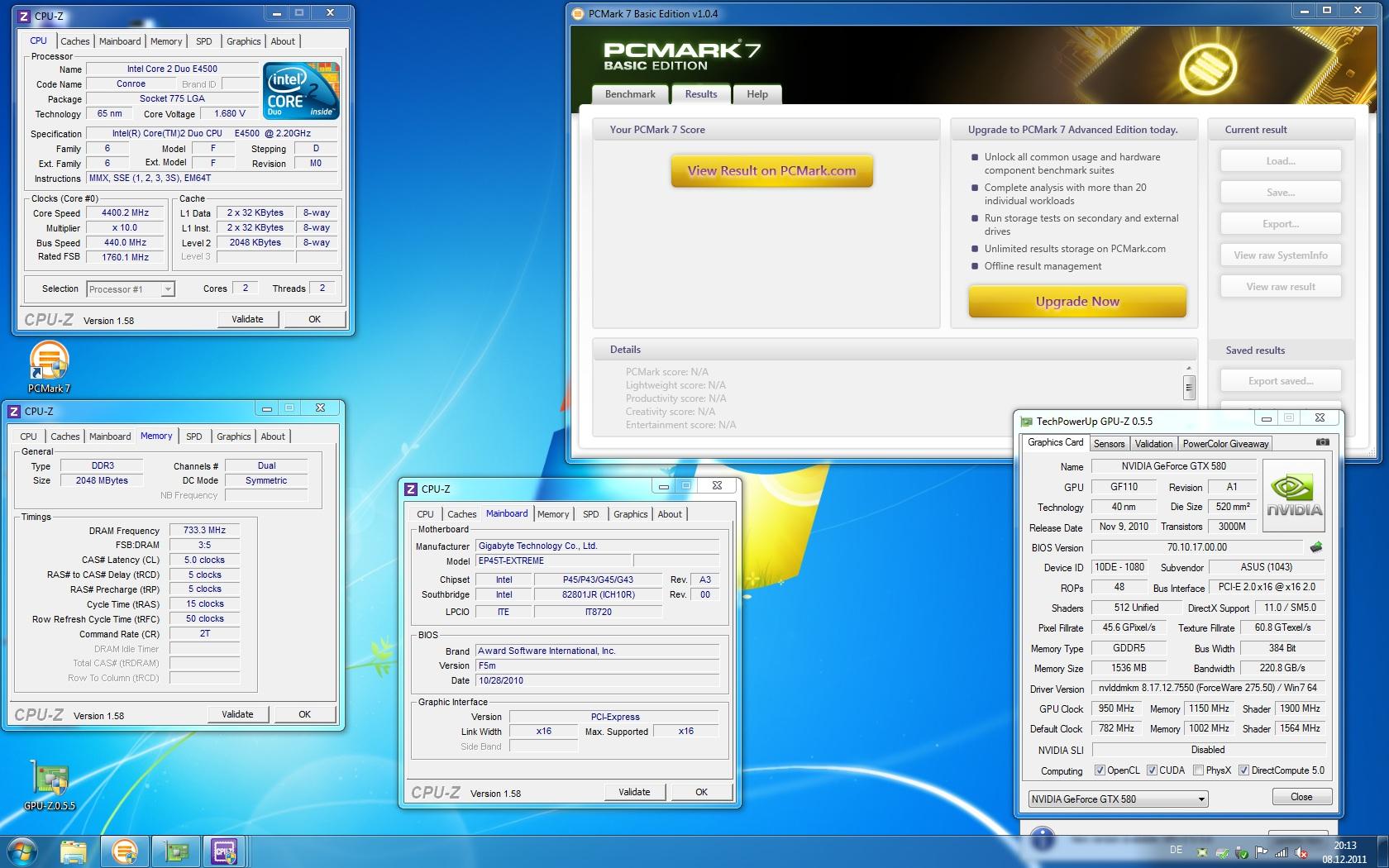1389x868 pixels.
Task: Click Validate in the CPU-Z CPU window
Action: coord(247,319)
